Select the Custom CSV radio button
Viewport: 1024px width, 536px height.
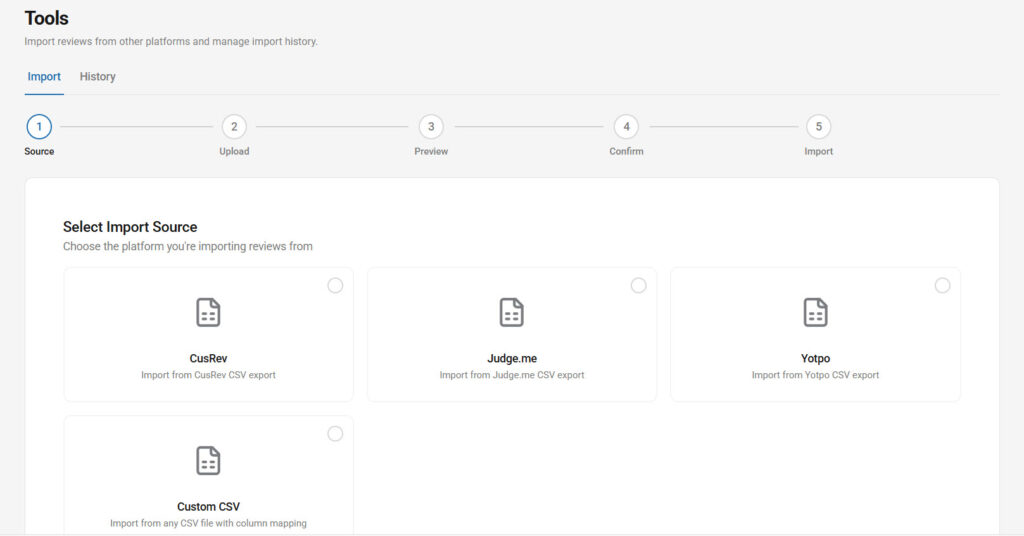pos(335,434)
